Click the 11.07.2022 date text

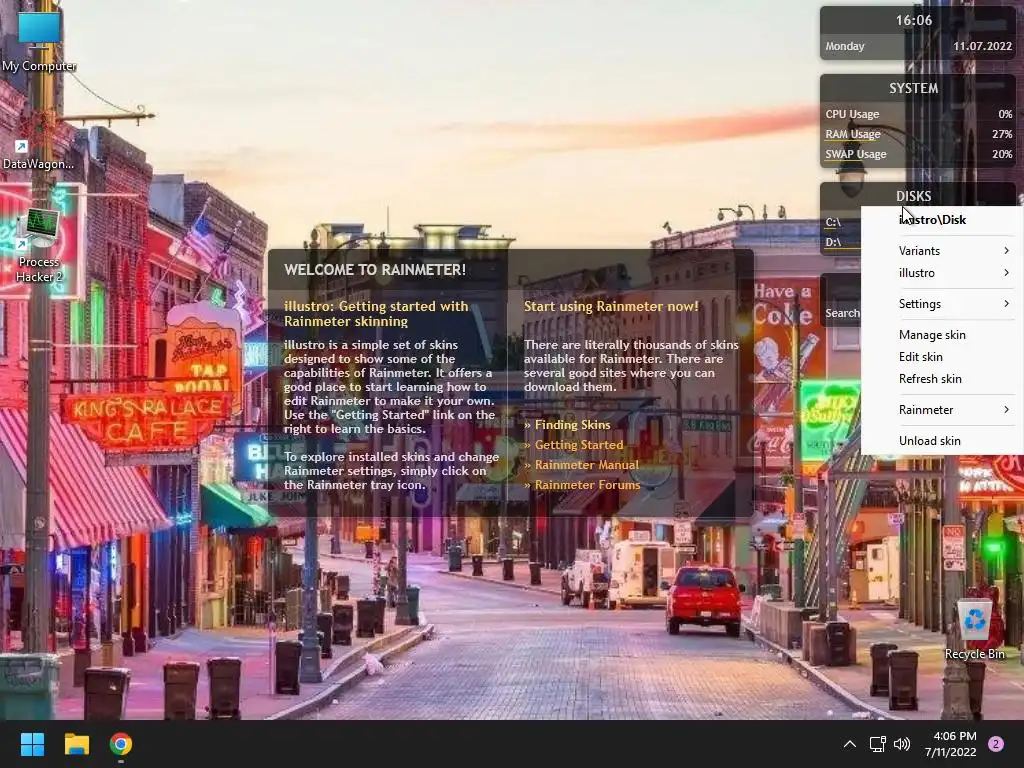(x=982, y=46)
